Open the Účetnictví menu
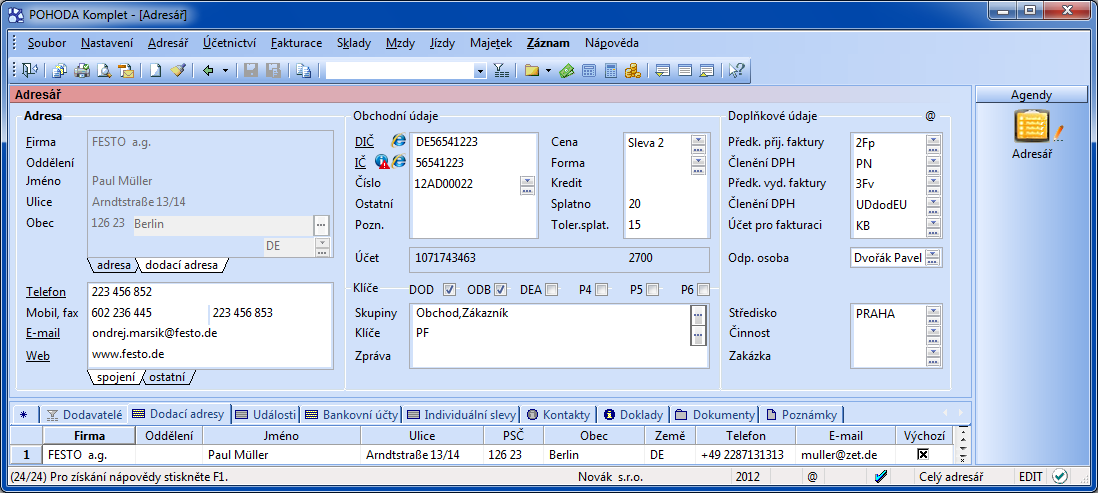This screenshot has height=493, width=1098. [229, 43]
